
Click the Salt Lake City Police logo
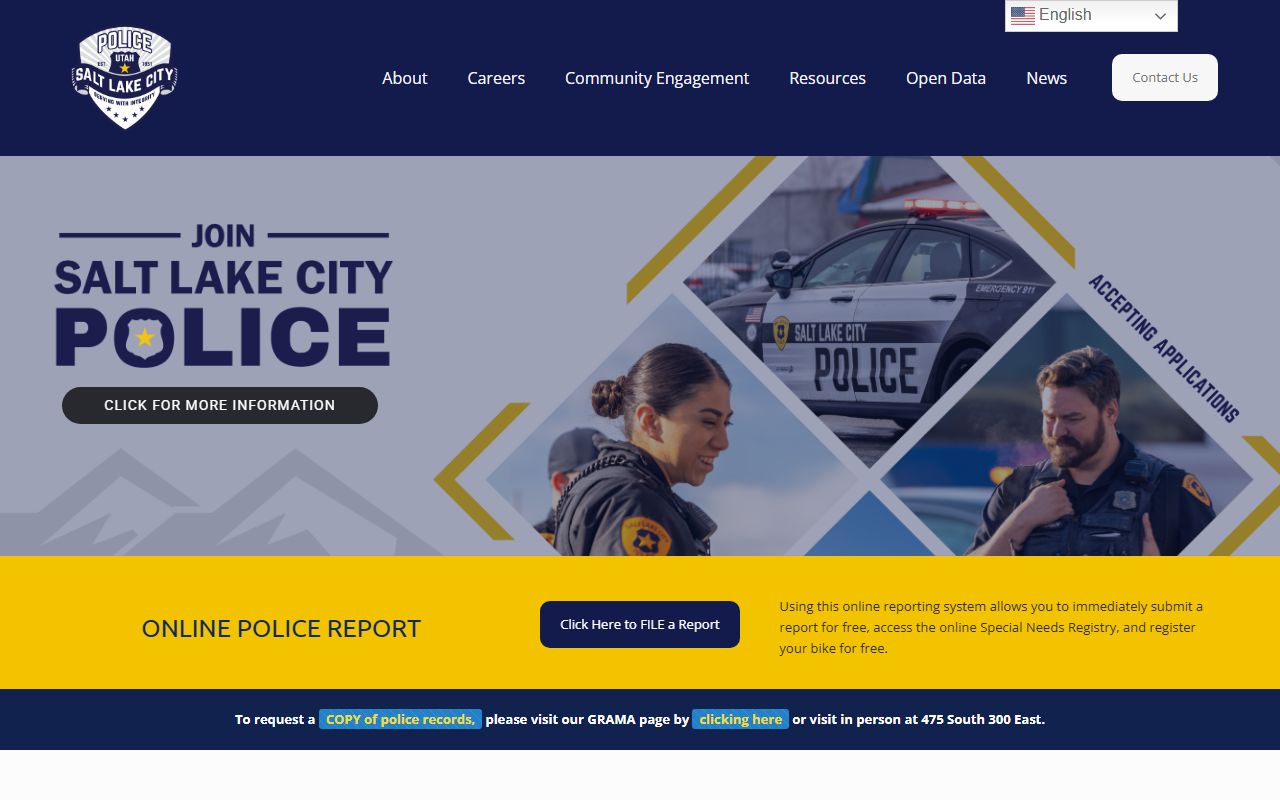125,78
